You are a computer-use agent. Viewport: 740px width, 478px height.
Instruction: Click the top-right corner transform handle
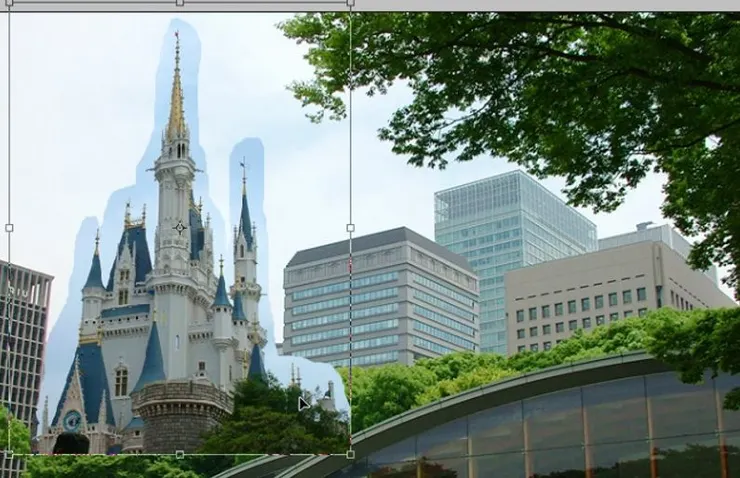(x=350, y=2)
